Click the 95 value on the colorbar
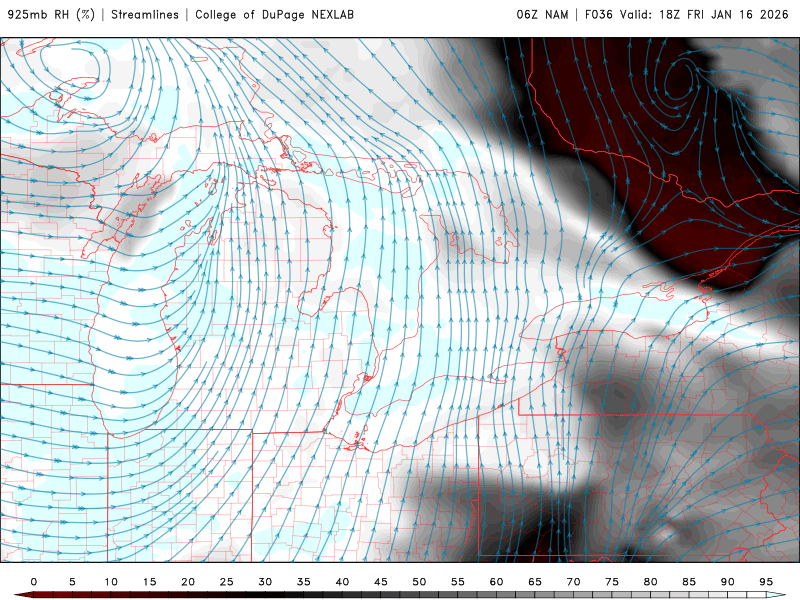 coord(766,582)
